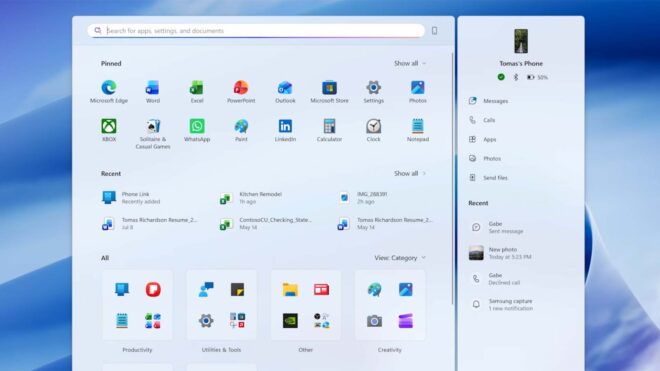The height and width of the screenshot is (371, 660).
Task: Launch the Paint app
Action: pos(241,130)
